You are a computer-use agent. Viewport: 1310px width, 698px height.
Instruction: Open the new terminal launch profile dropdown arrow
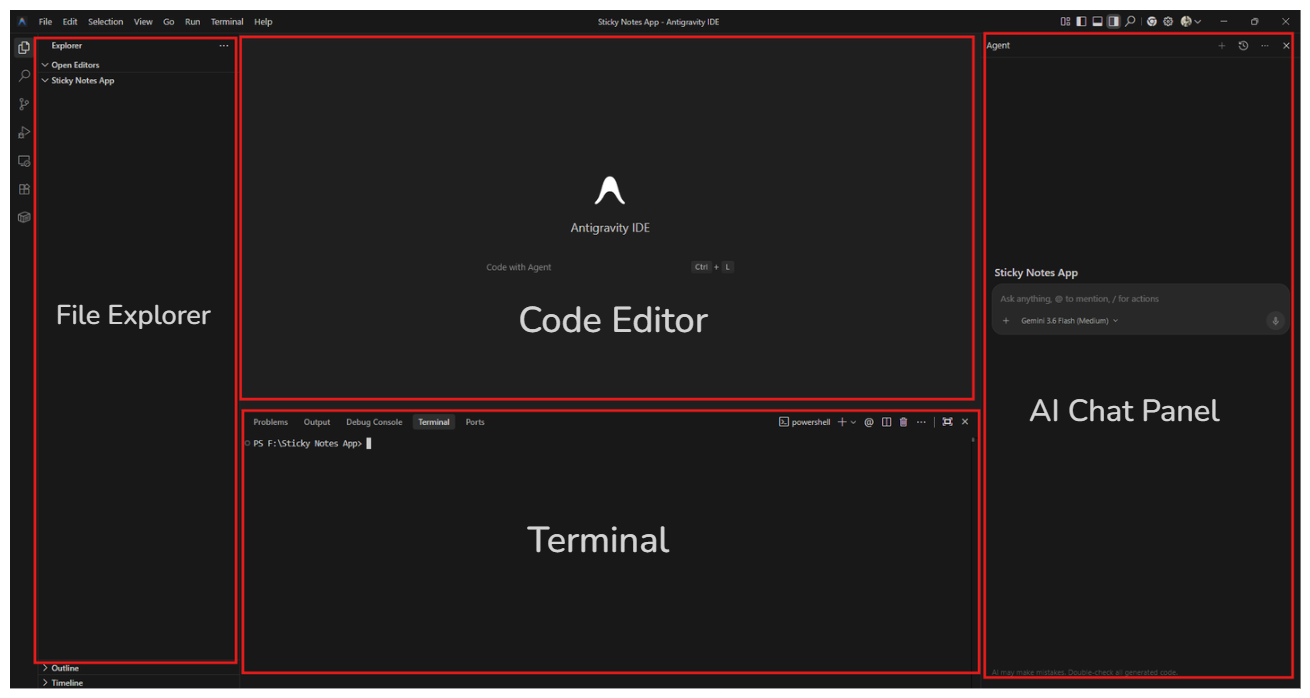[853, 422]
